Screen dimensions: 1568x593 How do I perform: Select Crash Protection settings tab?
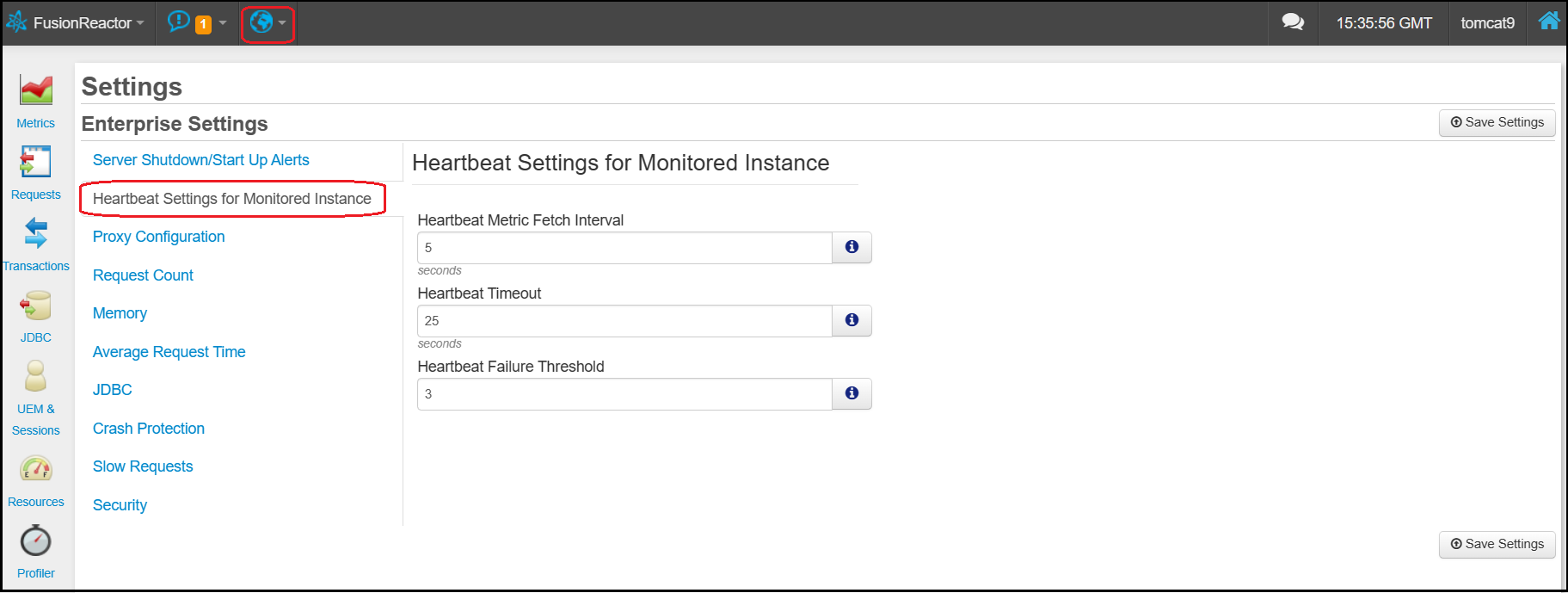(149, 429)
